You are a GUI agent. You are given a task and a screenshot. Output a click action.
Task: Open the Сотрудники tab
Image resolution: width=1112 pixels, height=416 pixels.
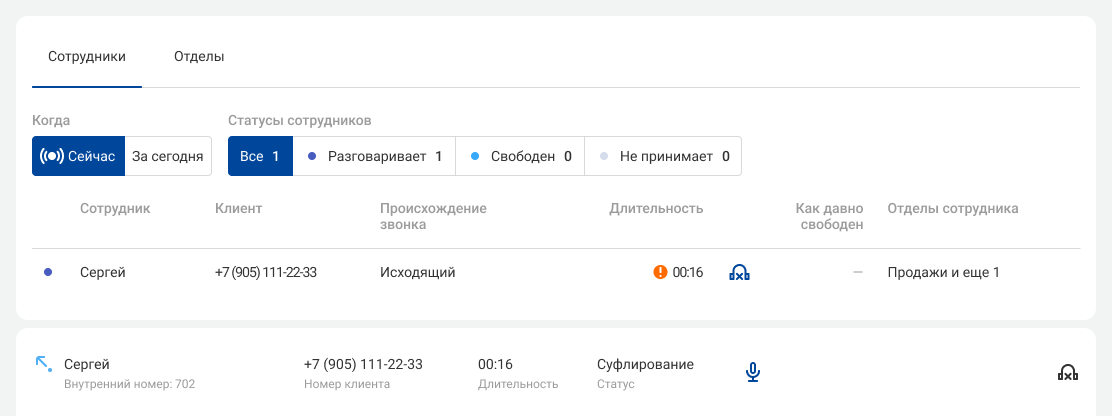[x=87, y=57]
